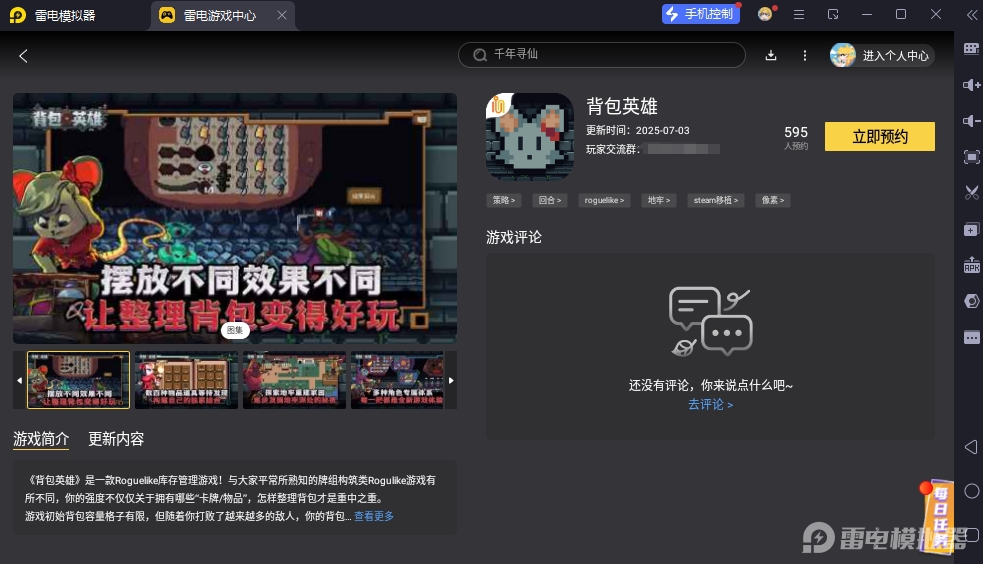The image size is (983, 564).
Task: Expand description with 查看更多
Action: [x=374, y=516]
